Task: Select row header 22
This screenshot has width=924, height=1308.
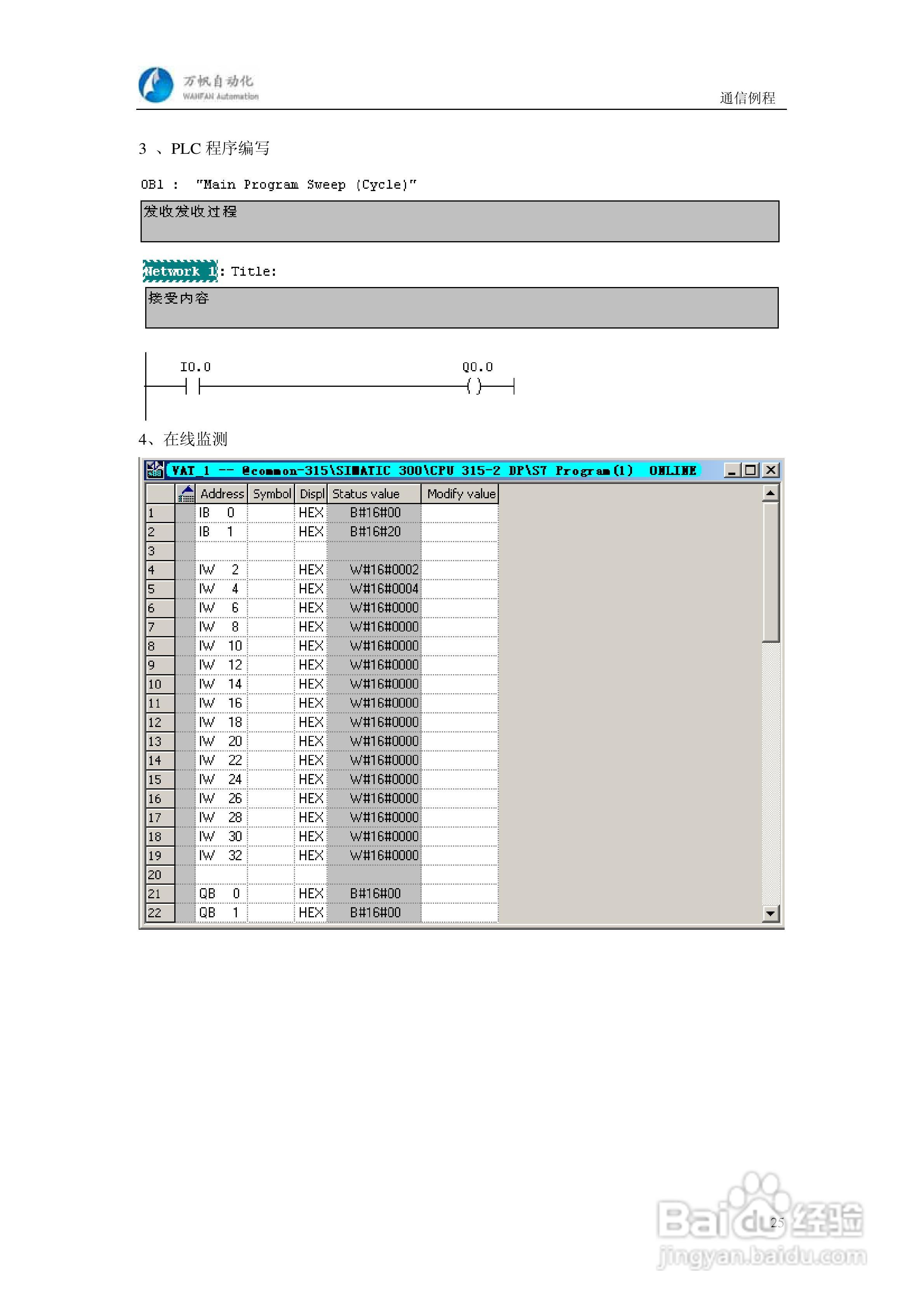Action: click(x=160, y=913)
